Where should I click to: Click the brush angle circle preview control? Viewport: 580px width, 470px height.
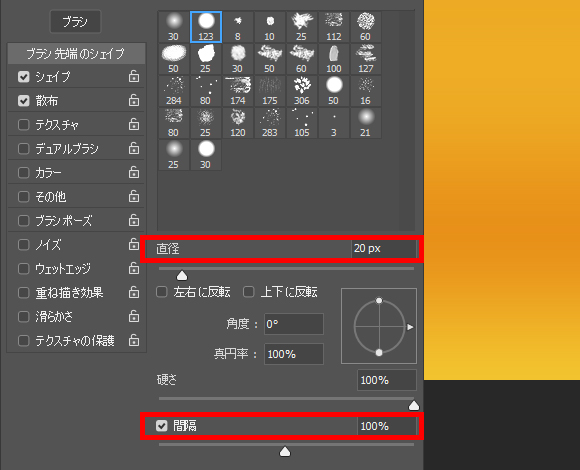(379, 326)
